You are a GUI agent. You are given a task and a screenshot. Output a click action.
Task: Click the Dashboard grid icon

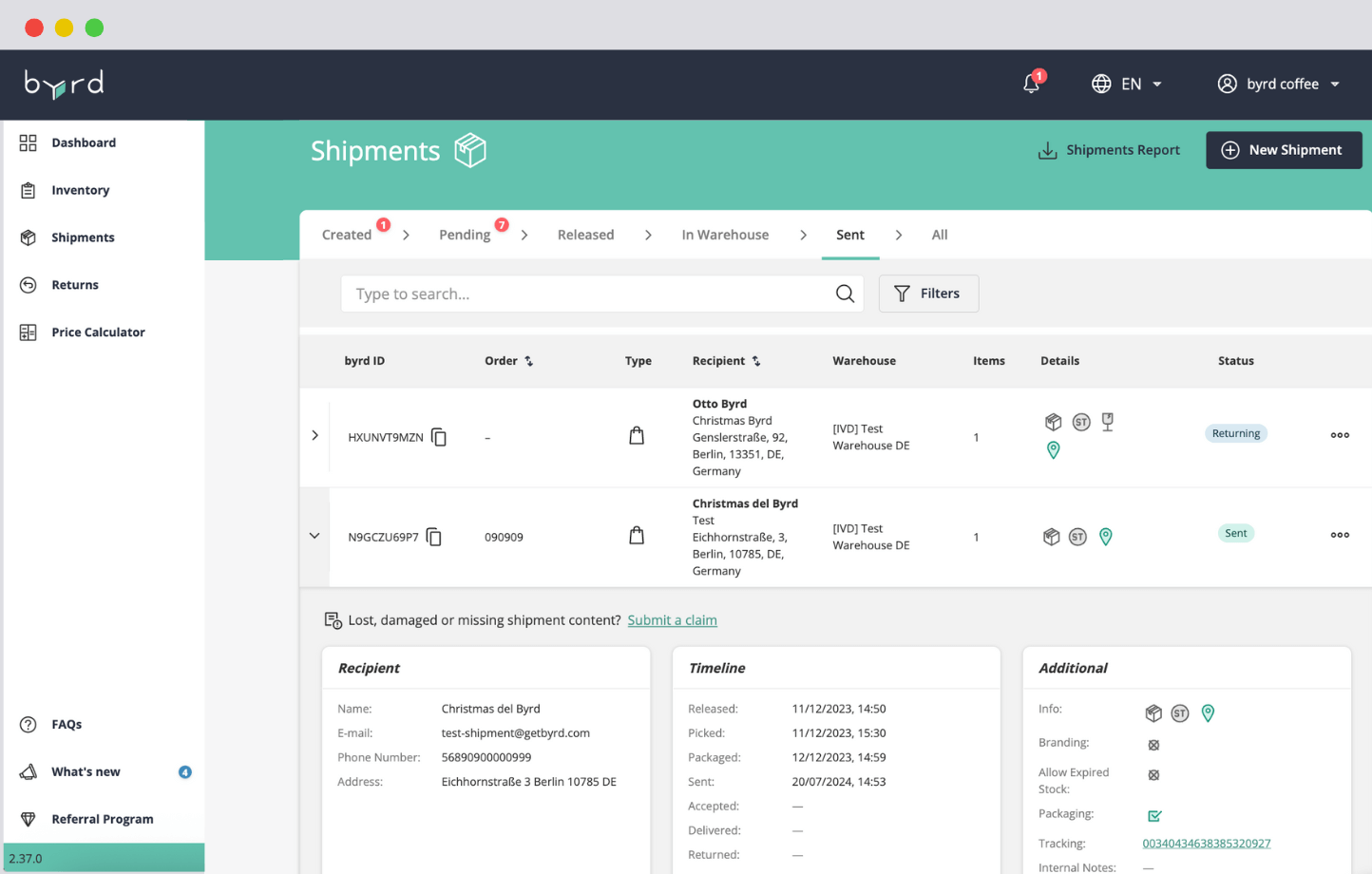point(29,142)
